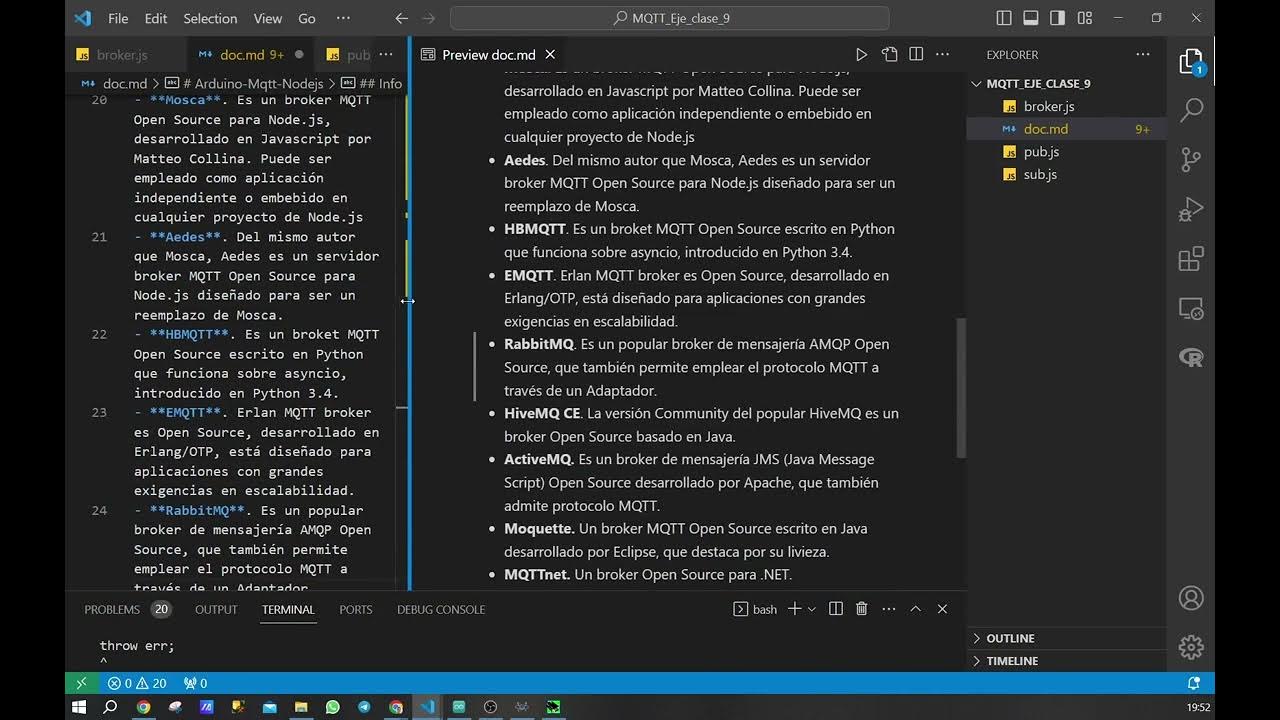Image resolution: width=1280 pixels, height=720 pixels.
Task: Open more actions for preview editor group
Action: [942, 55]
